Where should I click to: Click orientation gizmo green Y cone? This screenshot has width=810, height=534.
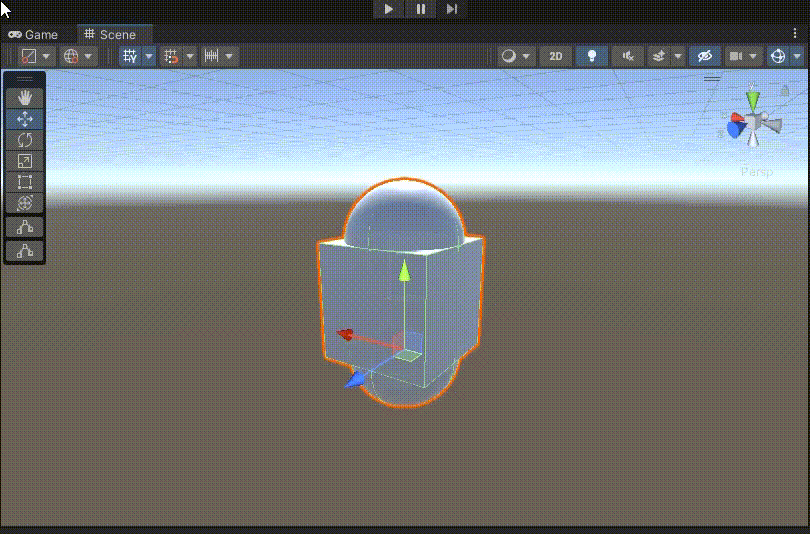(753, 100)
